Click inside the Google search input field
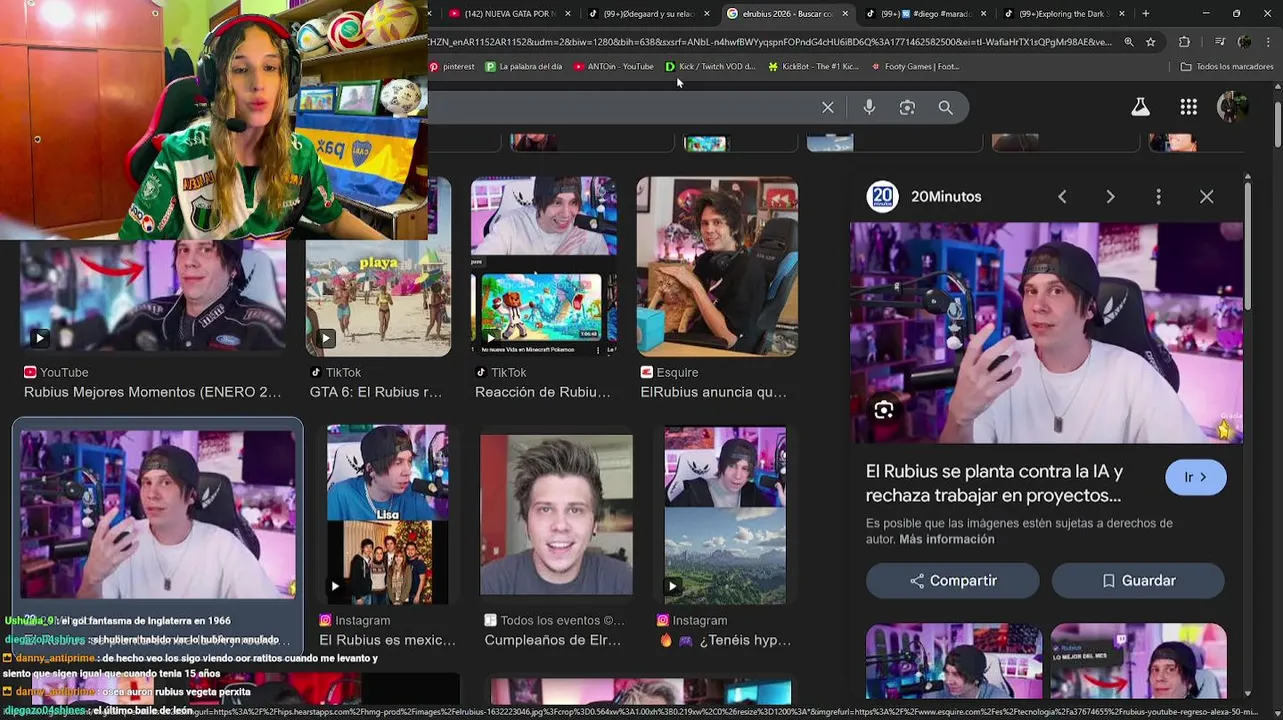 [620, 107]
